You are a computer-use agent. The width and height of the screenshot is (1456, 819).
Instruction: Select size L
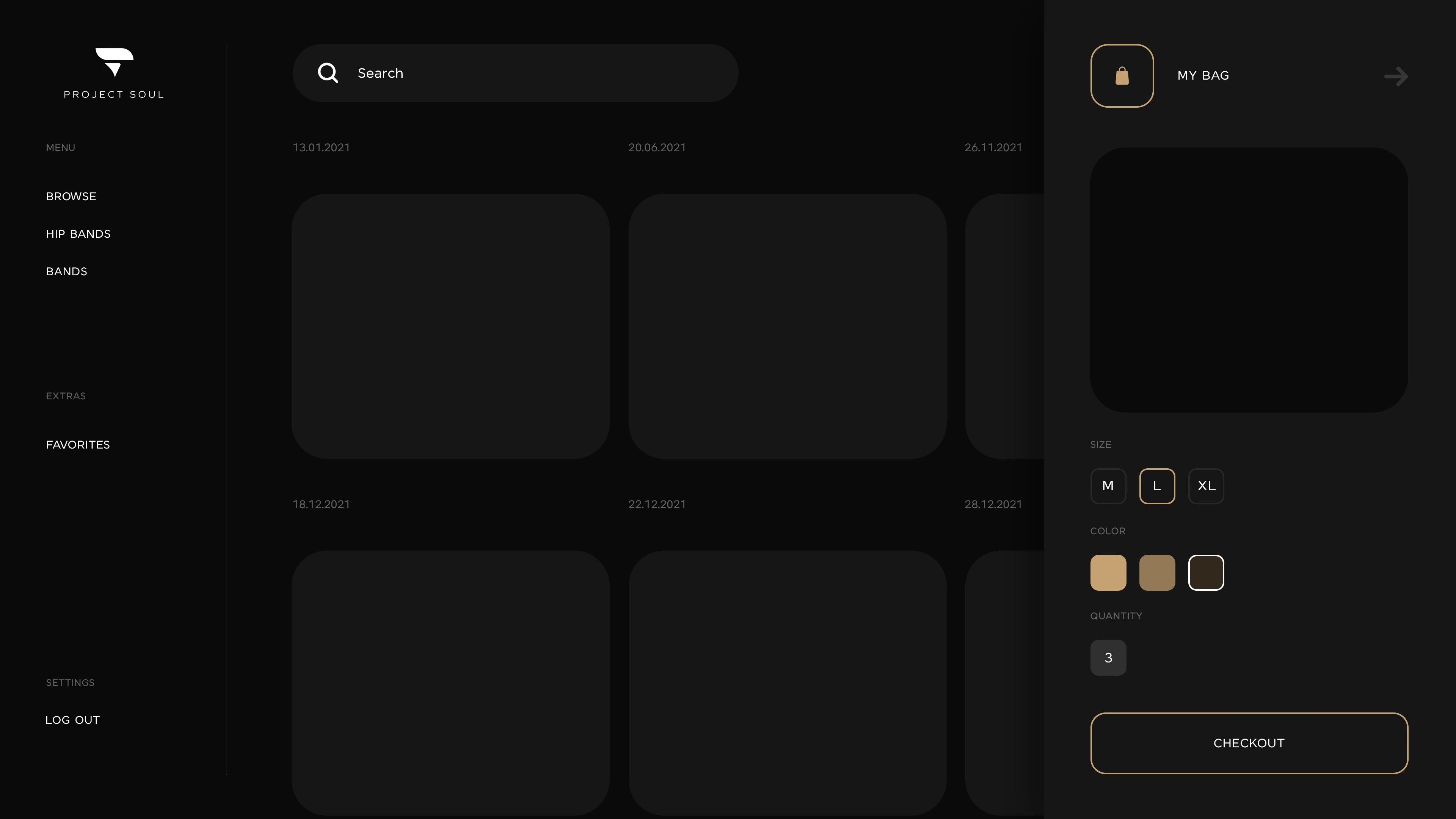coord(1157,486)
